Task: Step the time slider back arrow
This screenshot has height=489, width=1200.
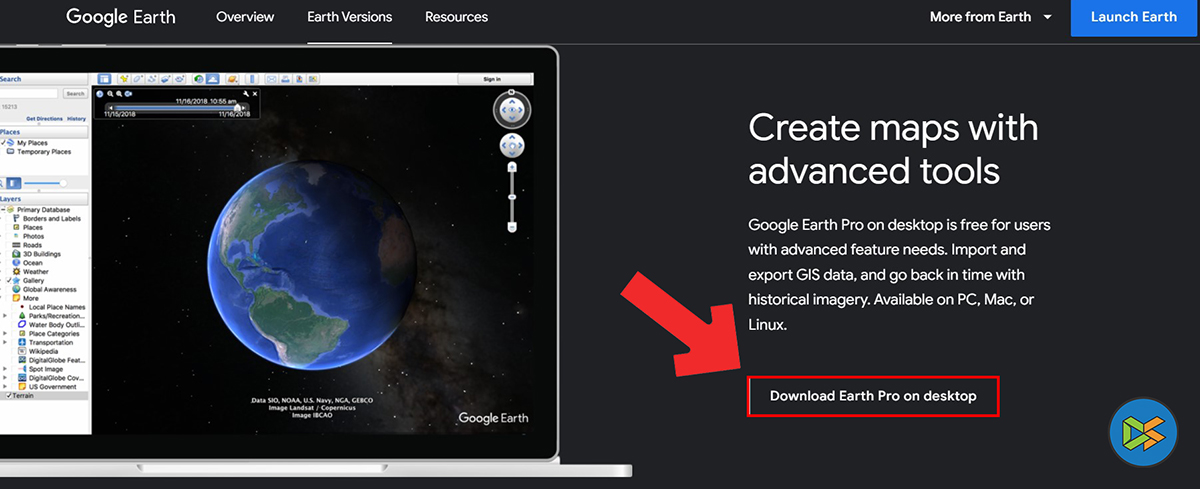Action: (111, 108)
